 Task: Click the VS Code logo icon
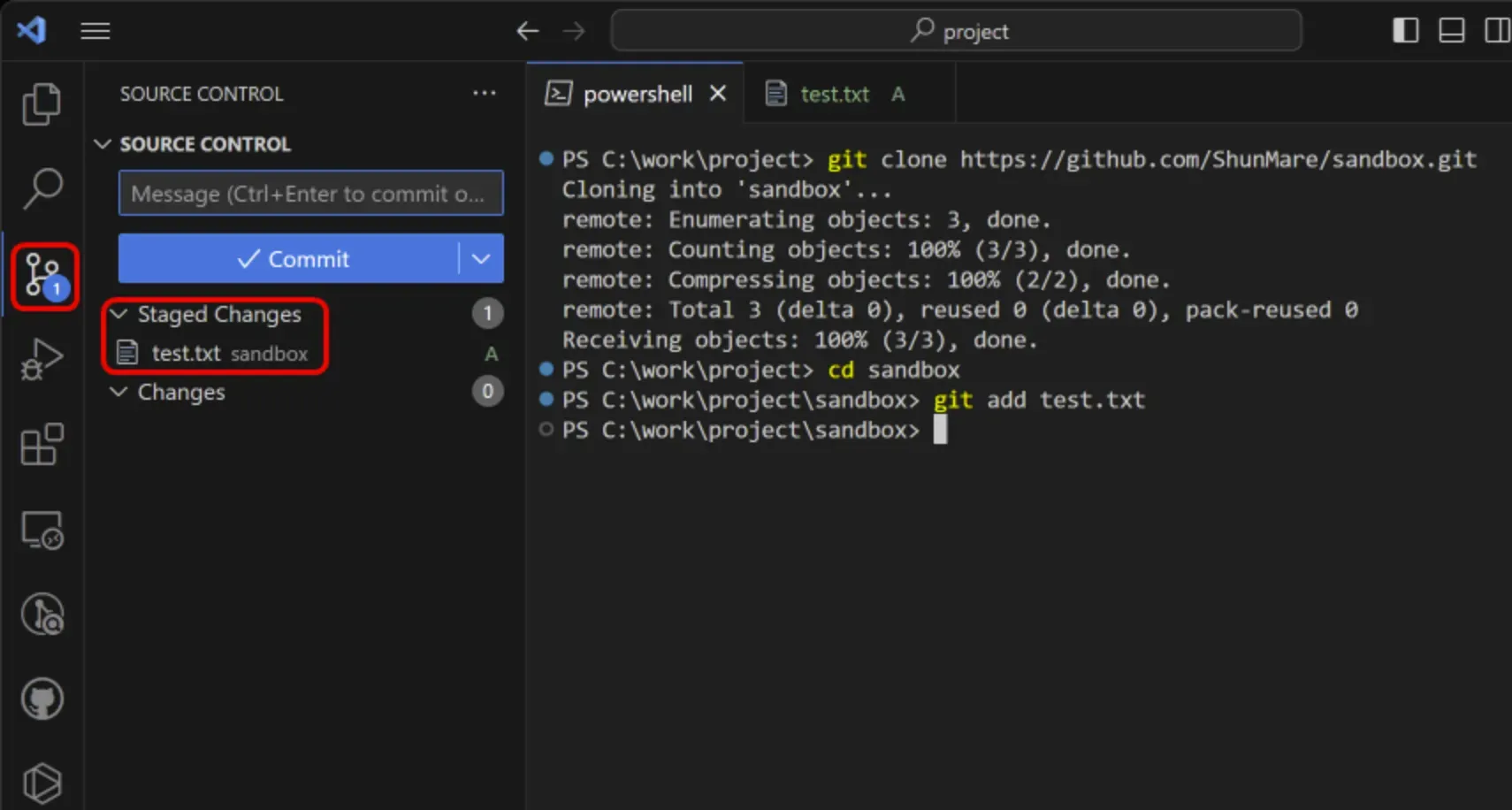pos(32,31)
